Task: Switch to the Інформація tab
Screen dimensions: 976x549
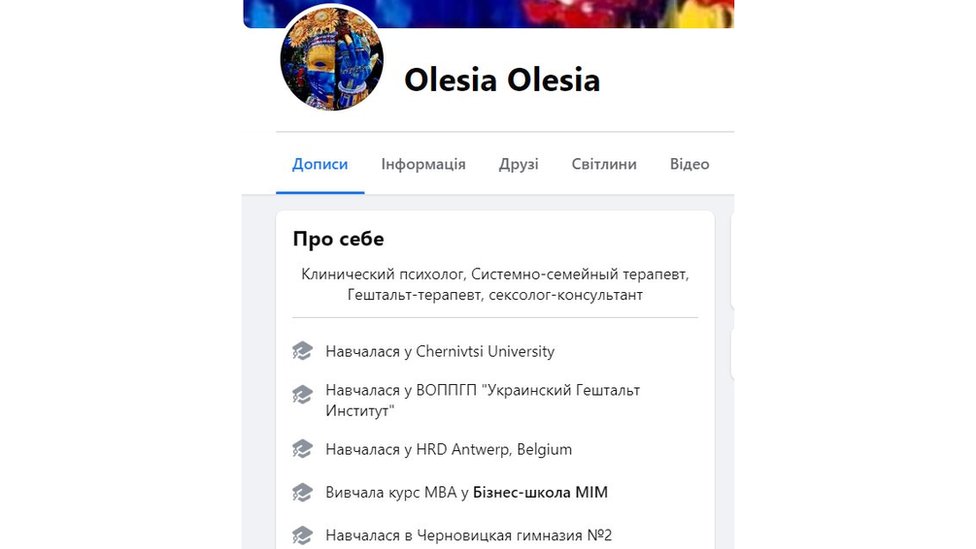Action: click(423, 164)
